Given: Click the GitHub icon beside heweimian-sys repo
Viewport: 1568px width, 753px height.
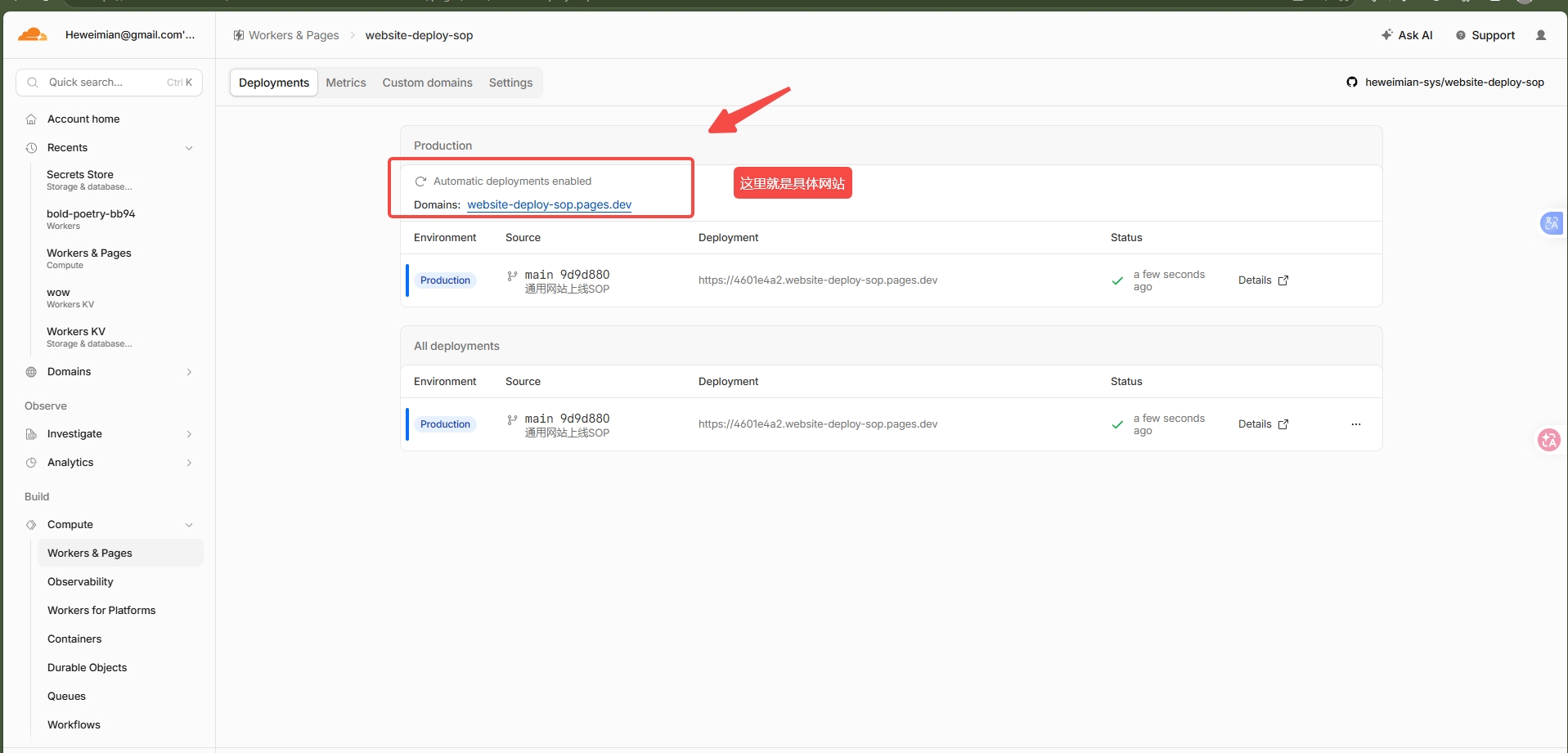Looking at the screenshot, I should pyautogui.click(x=1352, y=82).
